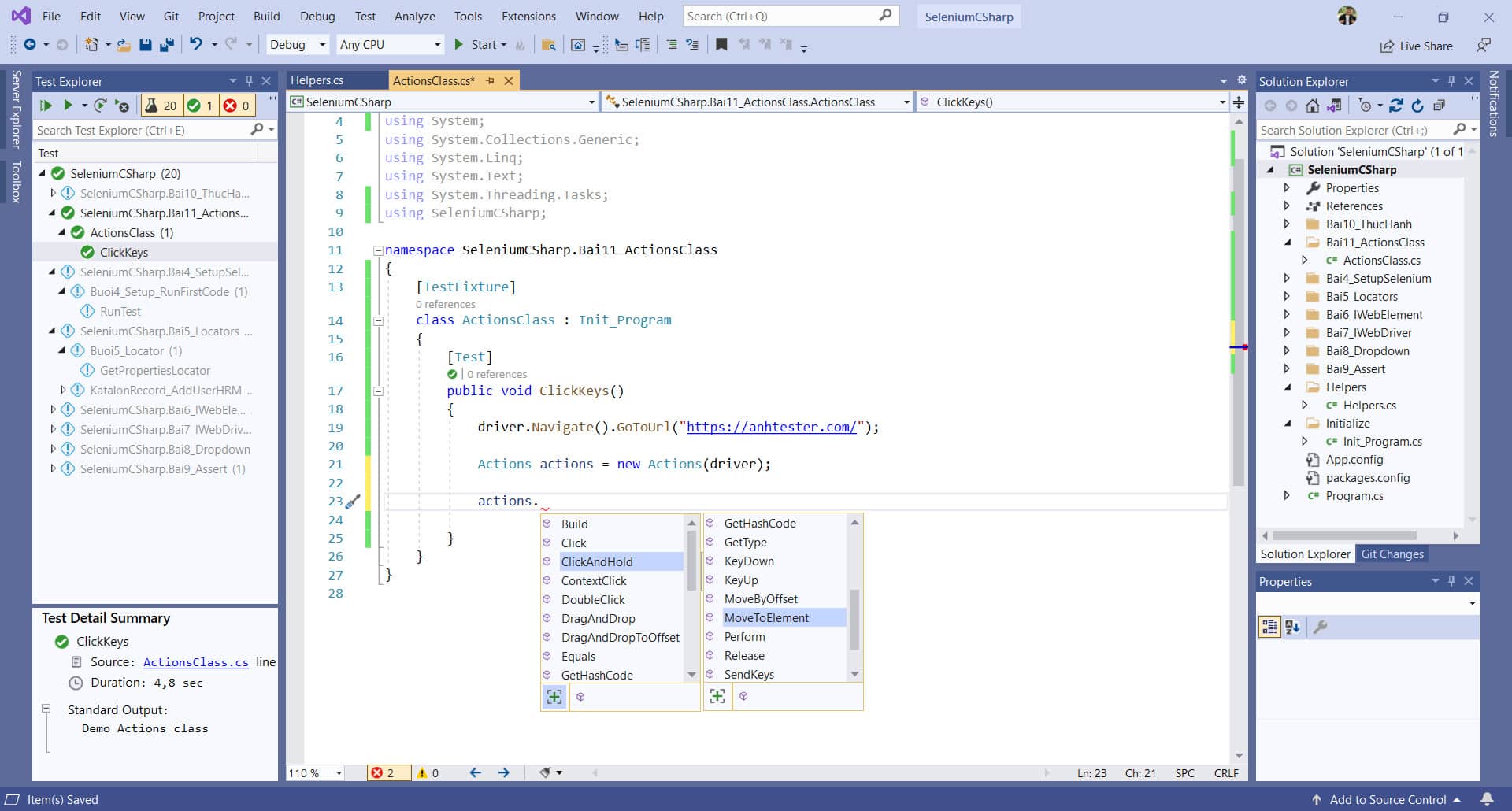Screen dimensions: 1512x811
Task: Select MoveToElement in the IntelliSense list
Action: click(x=766, y=618)
